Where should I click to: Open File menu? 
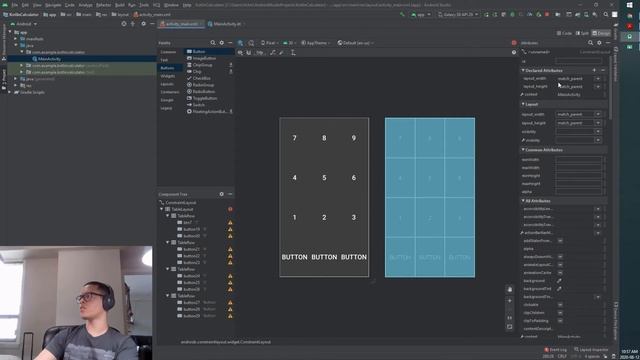click(x=15, y=5)
